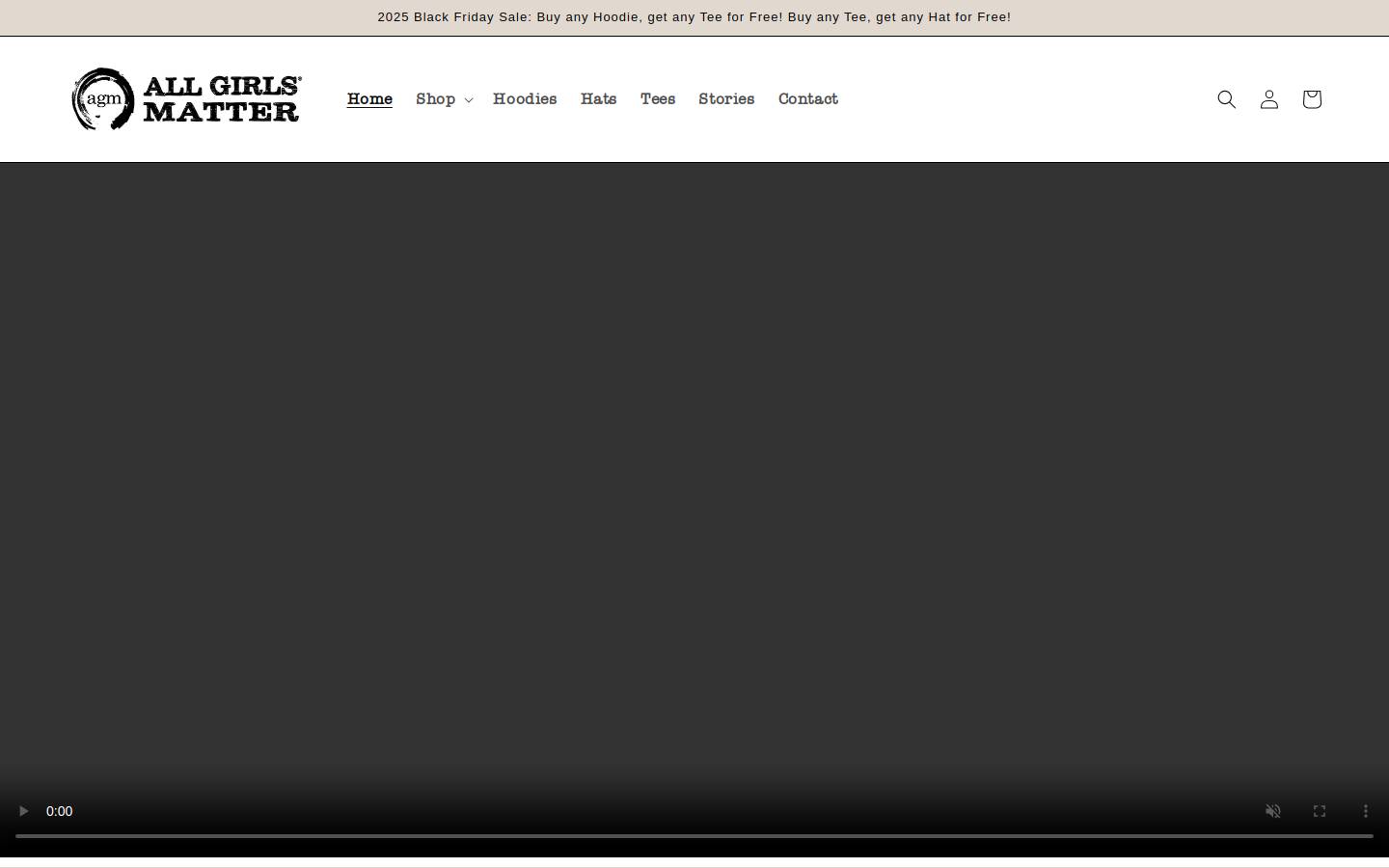Click the All Girls Matter logo

[187, 99]
